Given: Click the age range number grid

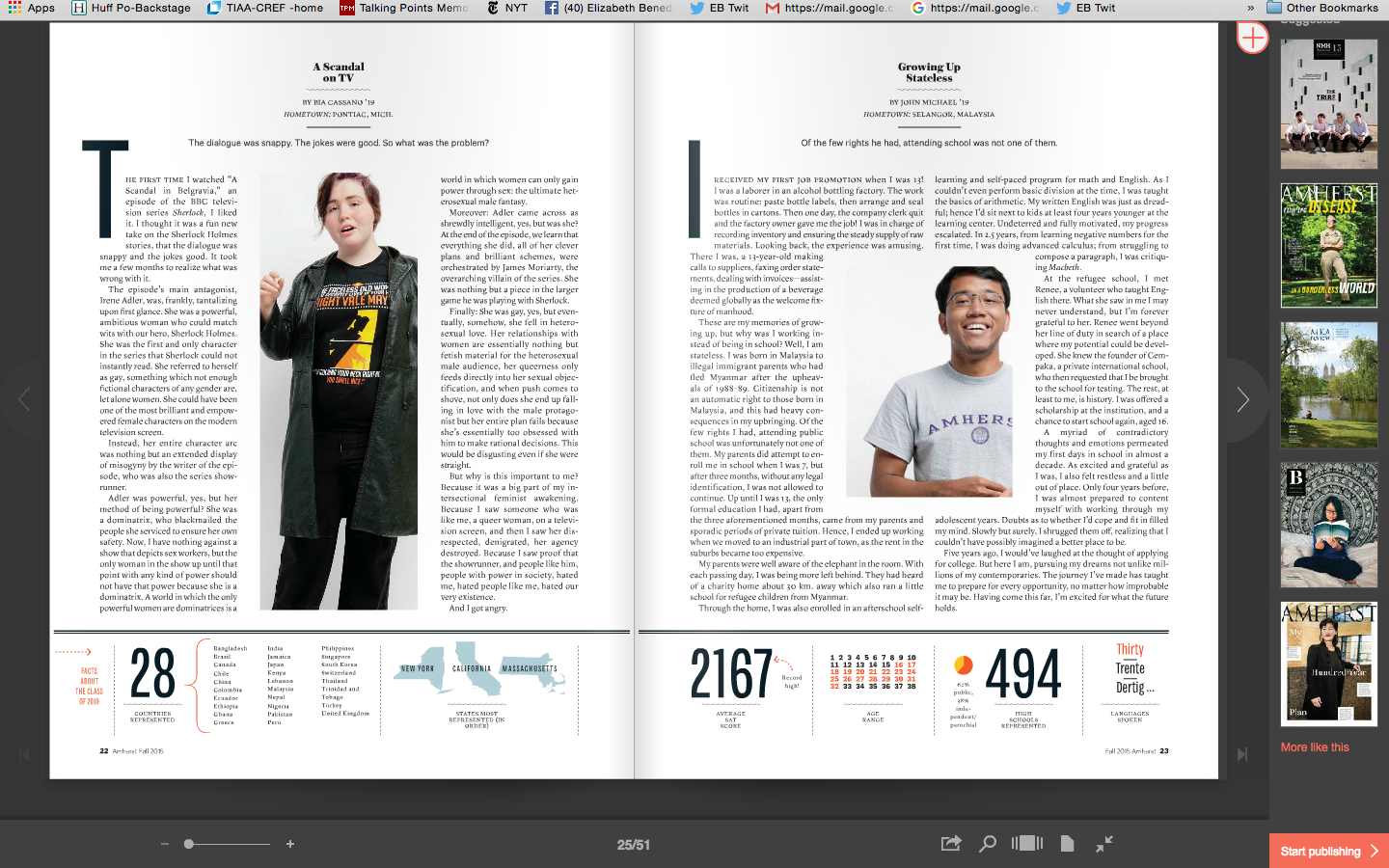Looking at the screenshot, I should pyautogui.click(x=873, y=671).
